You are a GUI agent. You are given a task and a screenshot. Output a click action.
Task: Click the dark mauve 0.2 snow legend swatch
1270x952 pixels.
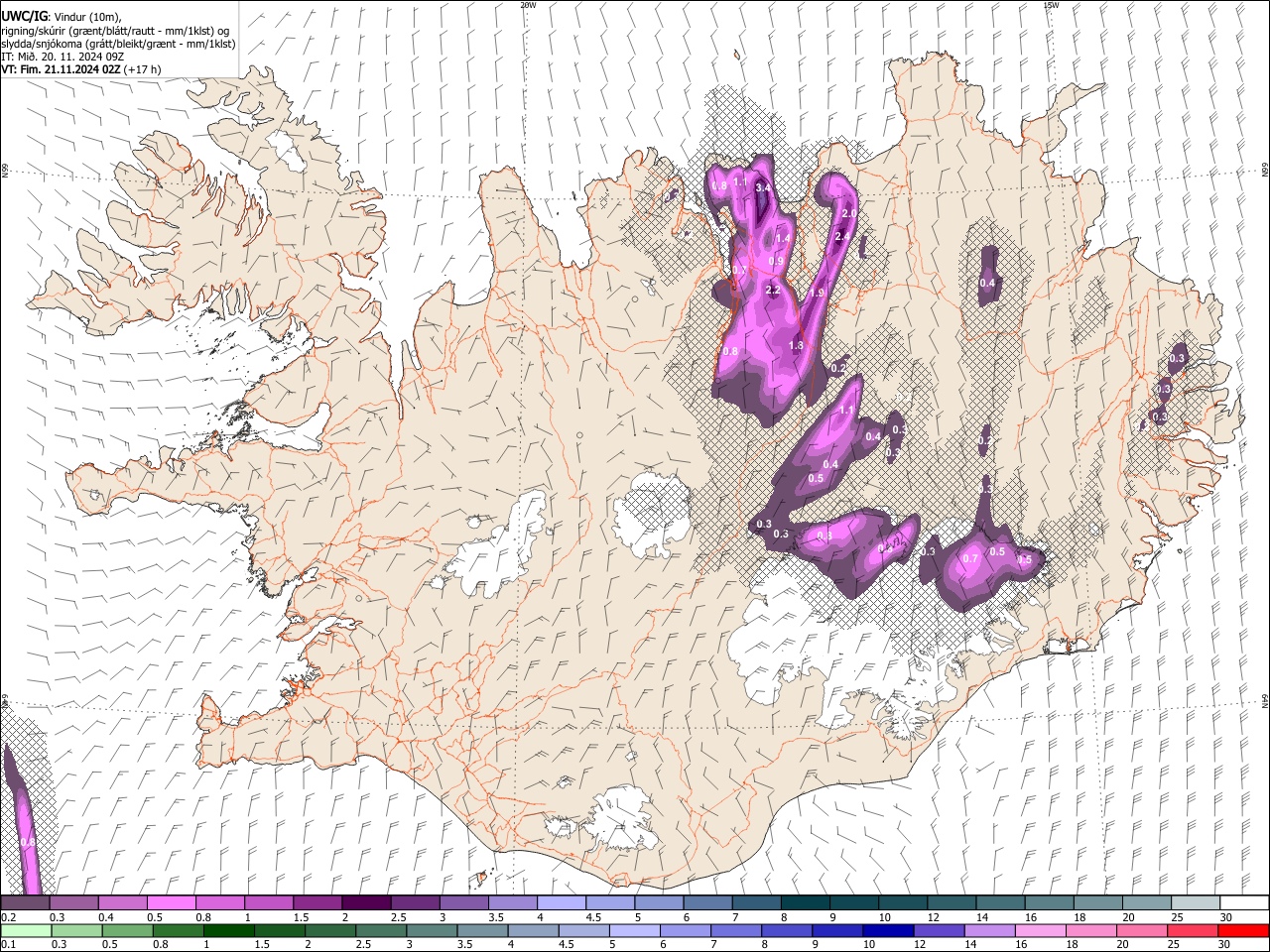coord(25,903)
